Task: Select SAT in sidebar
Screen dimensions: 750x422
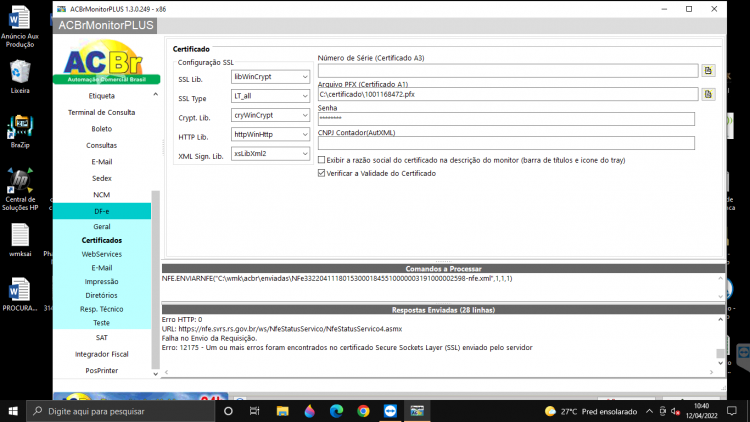Action: point(101,338)
